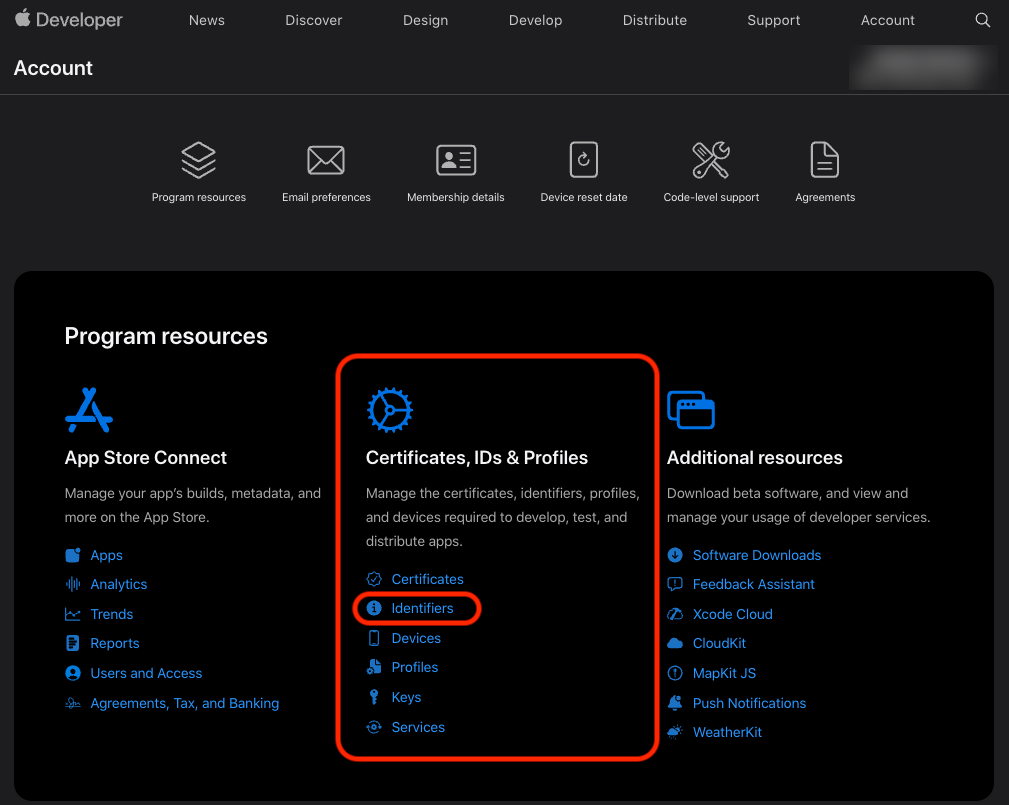Open Code-level support tools icon

coord(711,160)
